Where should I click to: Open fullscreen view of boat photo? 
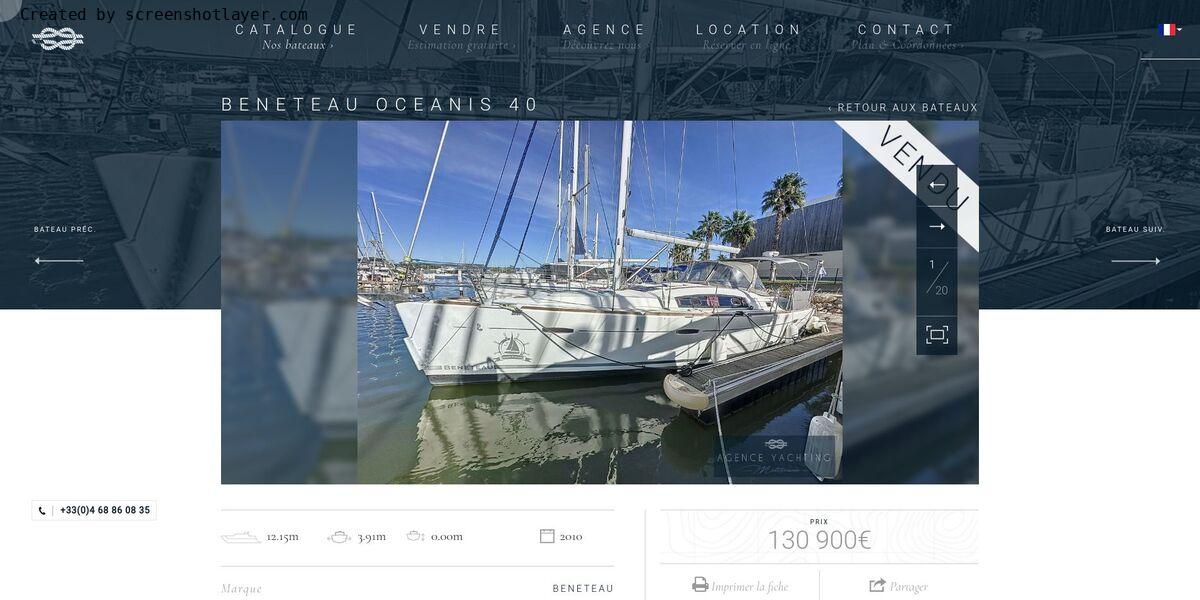(x=937, y=335)
